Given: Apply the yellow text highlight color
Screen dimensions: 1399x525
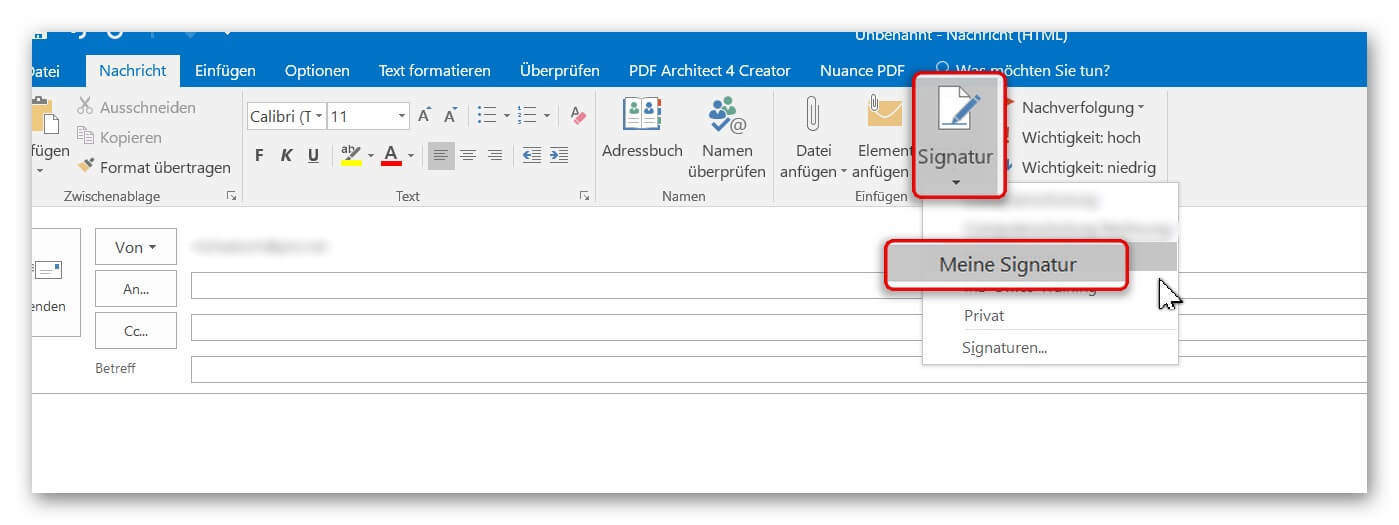Looking at the screenshot, I should coord(350,155).
